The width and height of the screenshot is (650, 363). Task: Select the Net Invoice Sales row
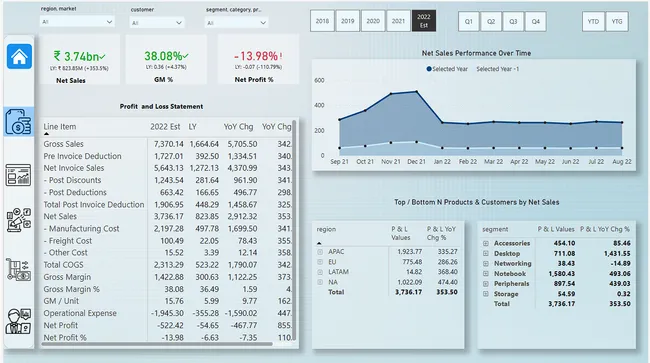coord(167,168)
